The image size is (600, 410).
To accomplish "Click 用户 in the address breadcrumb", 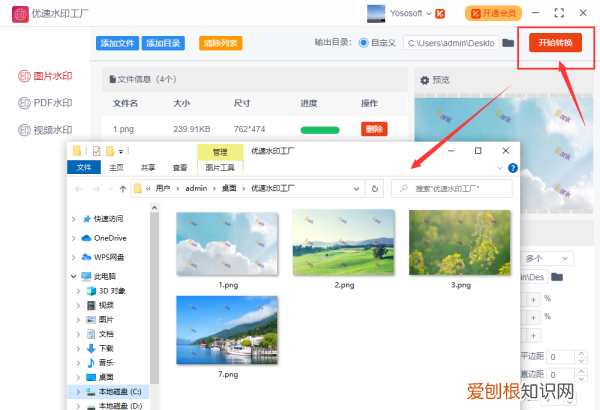I will pyautogui.click(x=163, y=188).
